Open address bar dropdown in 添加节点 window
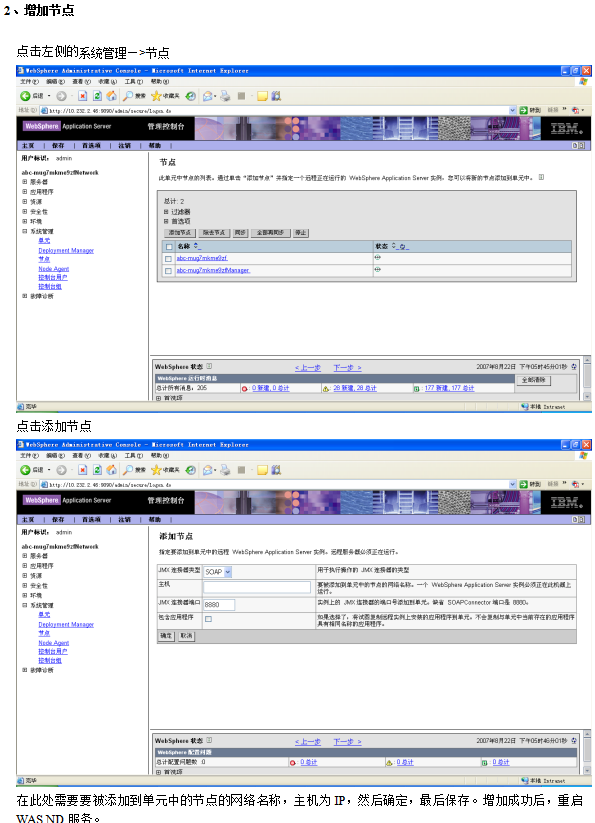Image resolution: width=595 pixels, height=823 pixels. [513, 484]
